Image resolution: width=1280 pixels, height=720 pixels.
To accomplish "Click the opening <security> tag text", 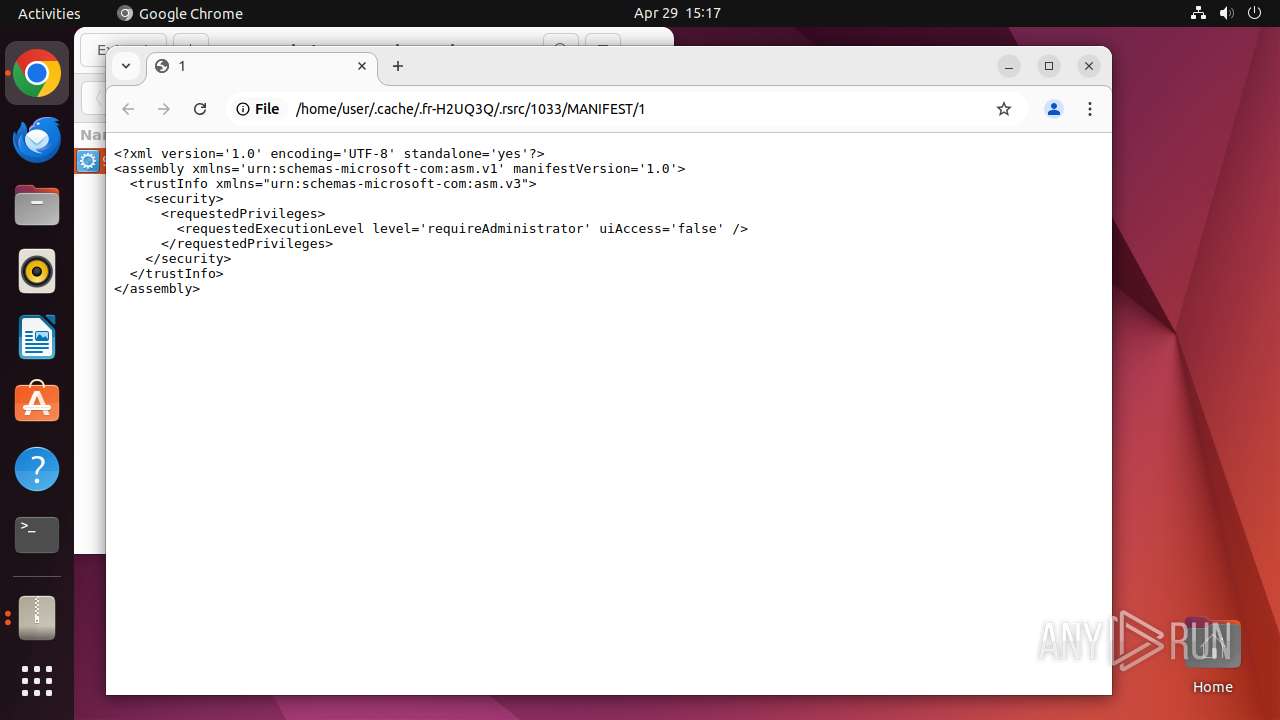I will [x=184, y=199].
